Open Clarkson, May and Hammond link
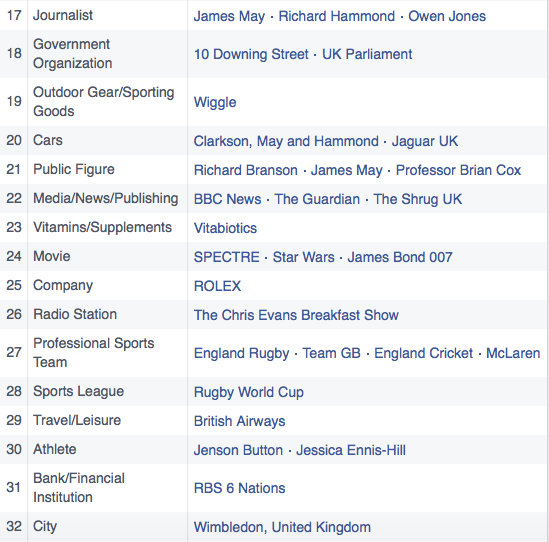Screen dimensions: 549x542 coord(286,141)
